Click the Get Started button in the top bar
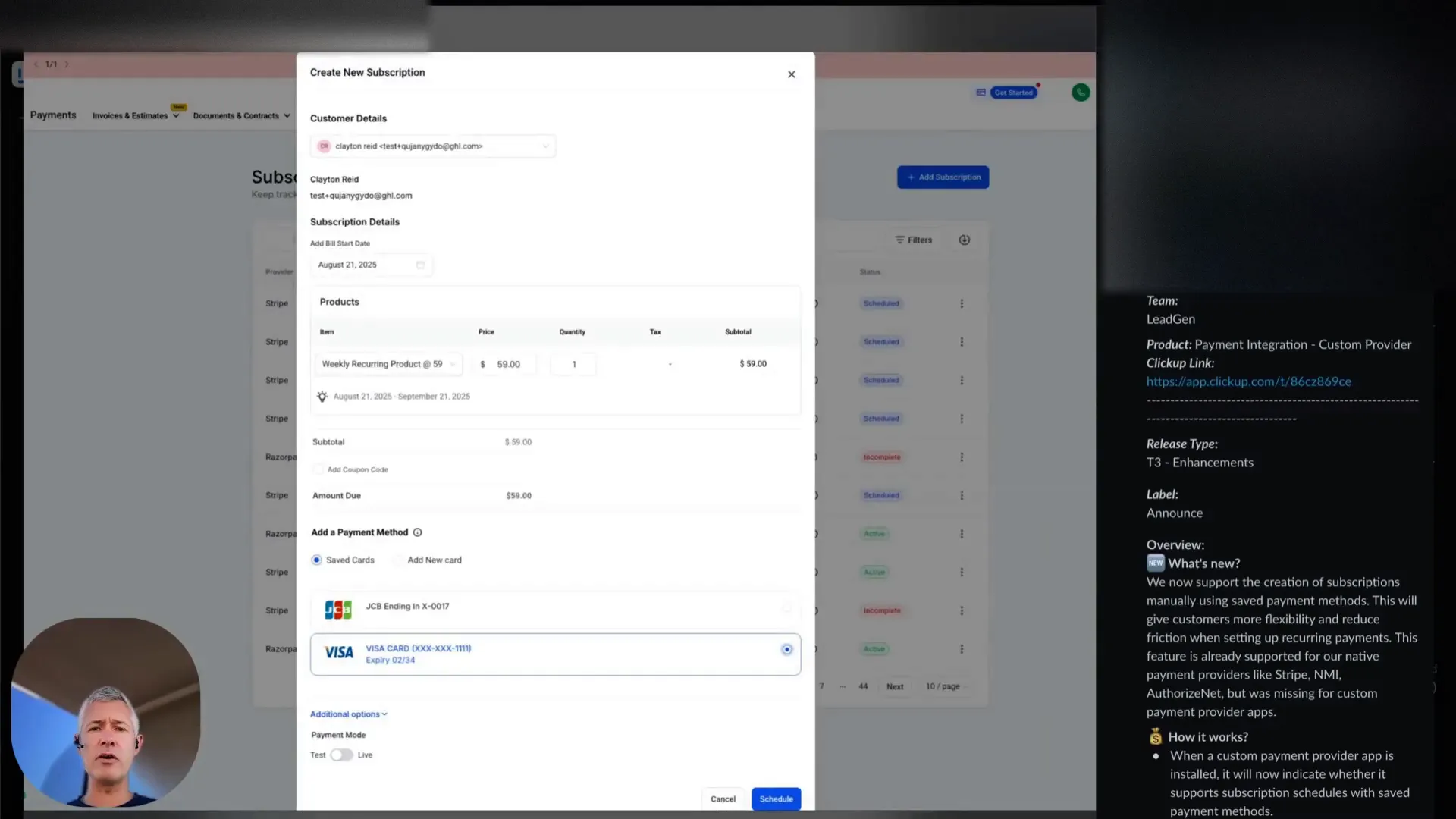Viewport: 1456px width, 819px height. [x=1013, y=93]
